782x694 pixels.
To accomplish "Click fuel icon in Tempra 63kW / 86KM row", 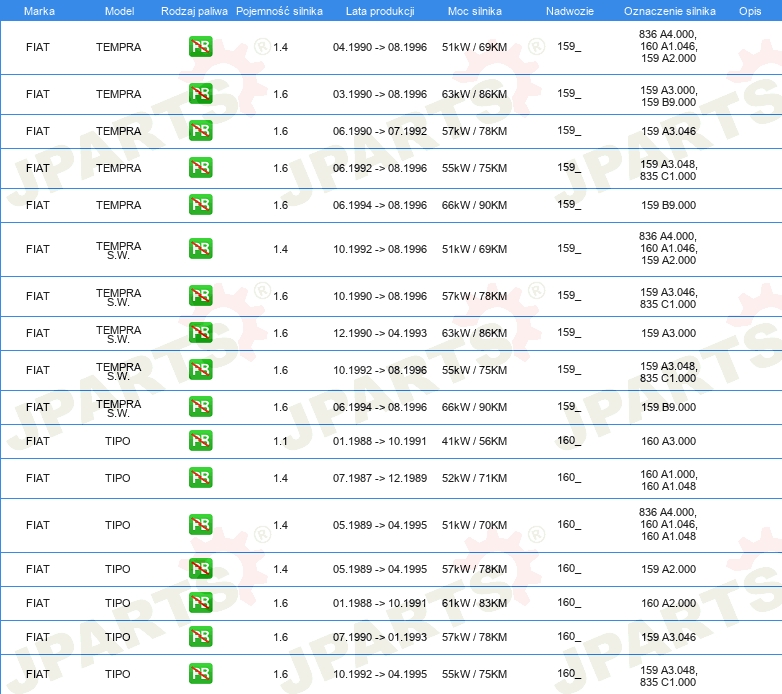I will pos(200,94).
